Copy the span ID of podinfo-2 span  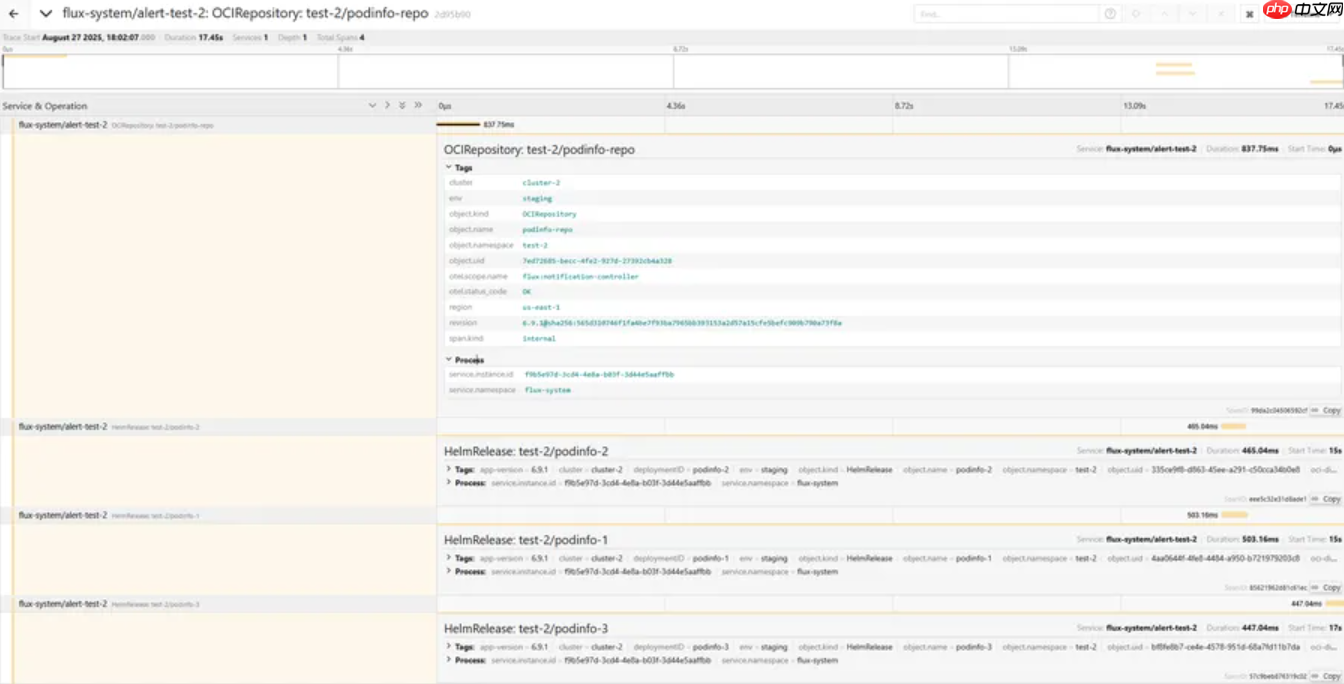pyautogui.click(x=1327, y=499)
